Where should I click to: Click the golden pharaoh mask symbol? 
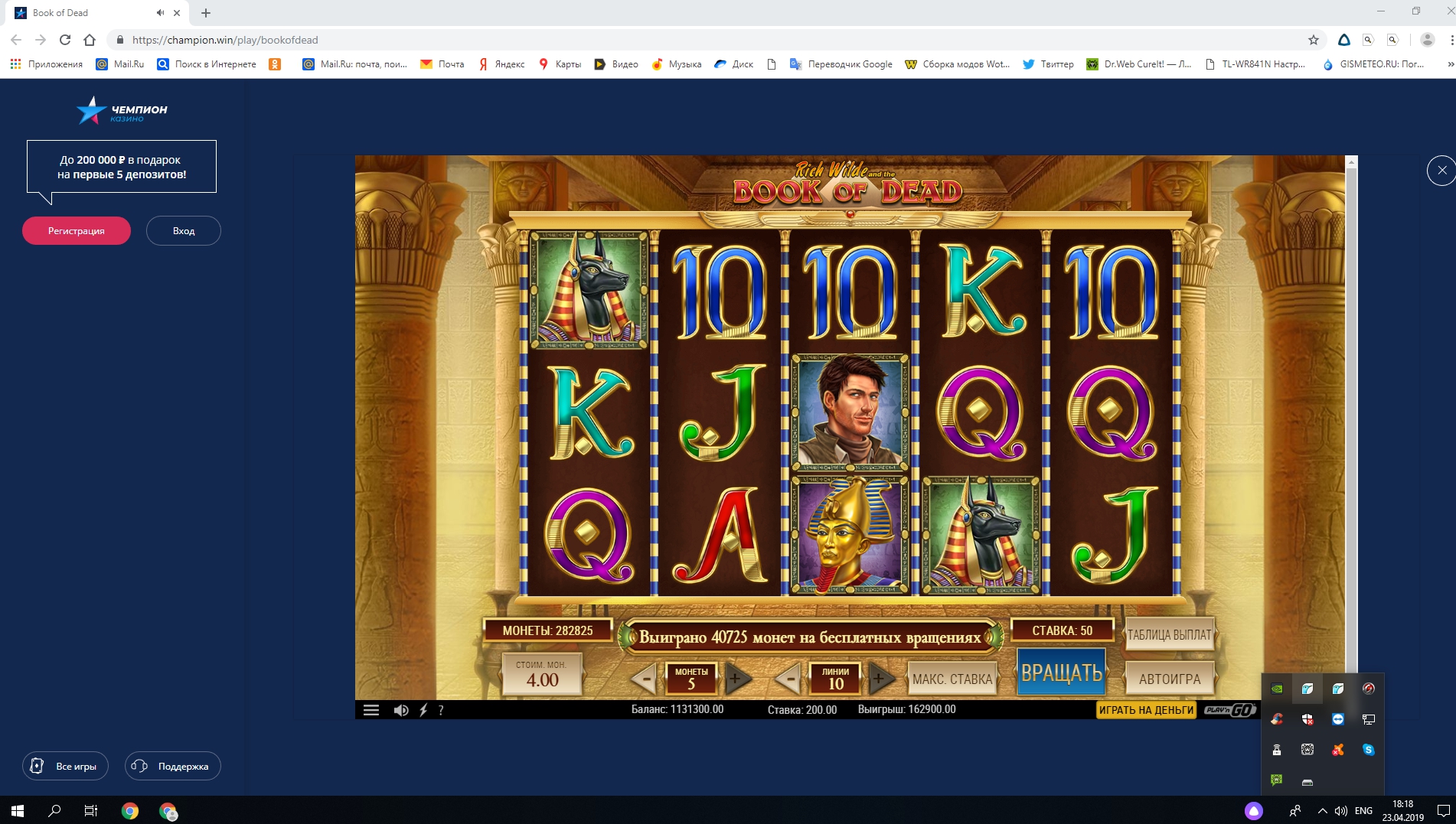(850, 535)
